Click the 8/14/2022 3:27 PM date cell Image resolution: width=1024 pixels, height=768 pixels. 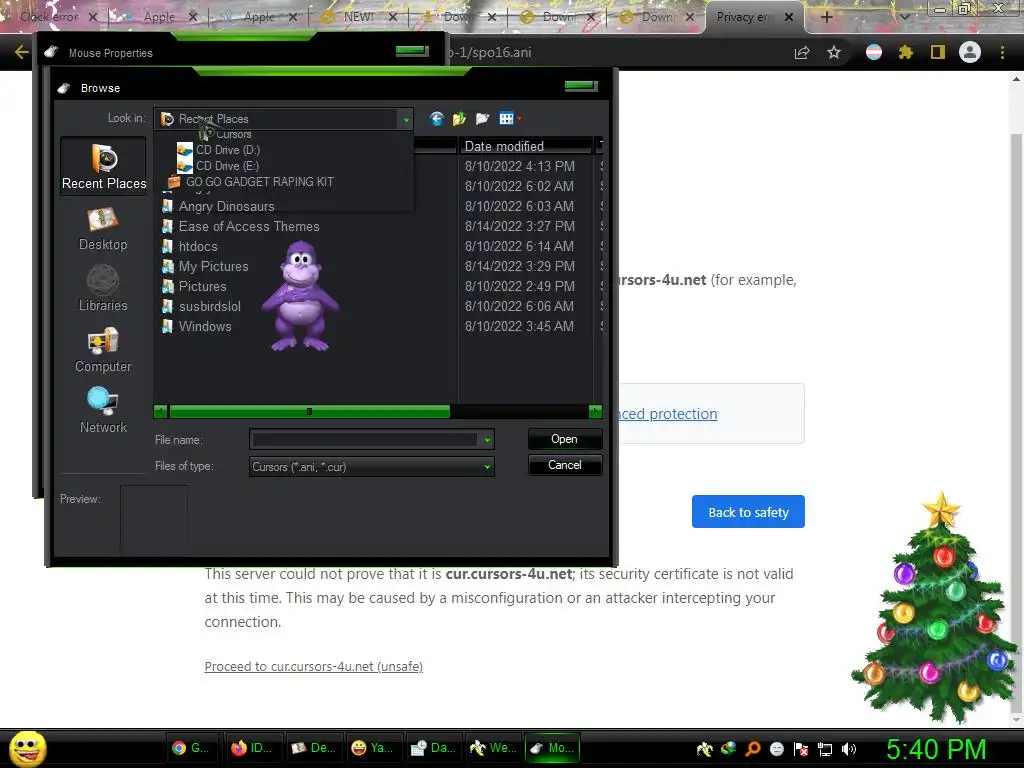coord(520,227)
